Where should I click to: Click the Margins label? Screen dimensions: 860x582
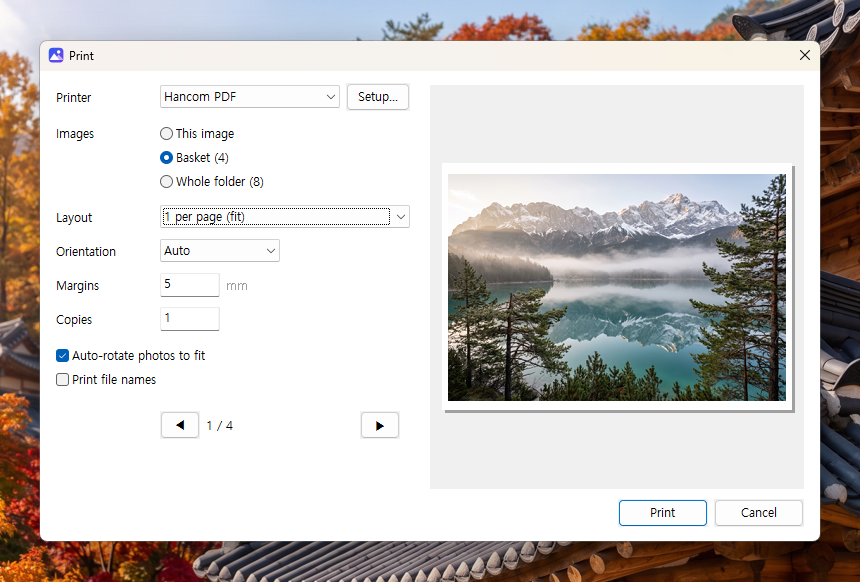tap(77, 286)
